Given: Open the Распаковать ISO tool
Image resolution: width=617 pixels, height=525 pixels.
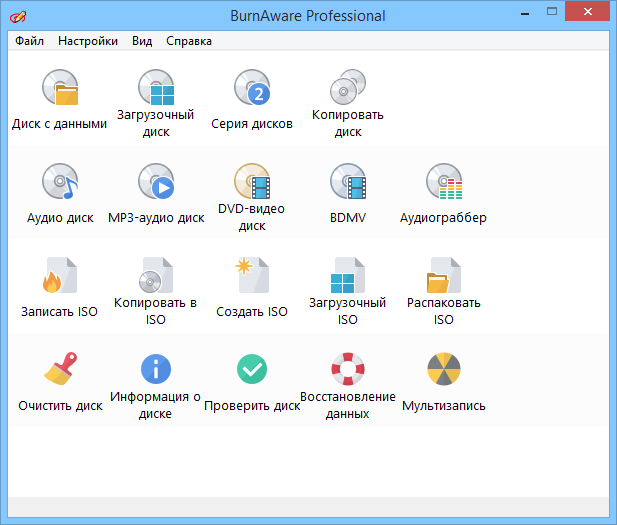Looking at the screenshot, I should [443, 277].
